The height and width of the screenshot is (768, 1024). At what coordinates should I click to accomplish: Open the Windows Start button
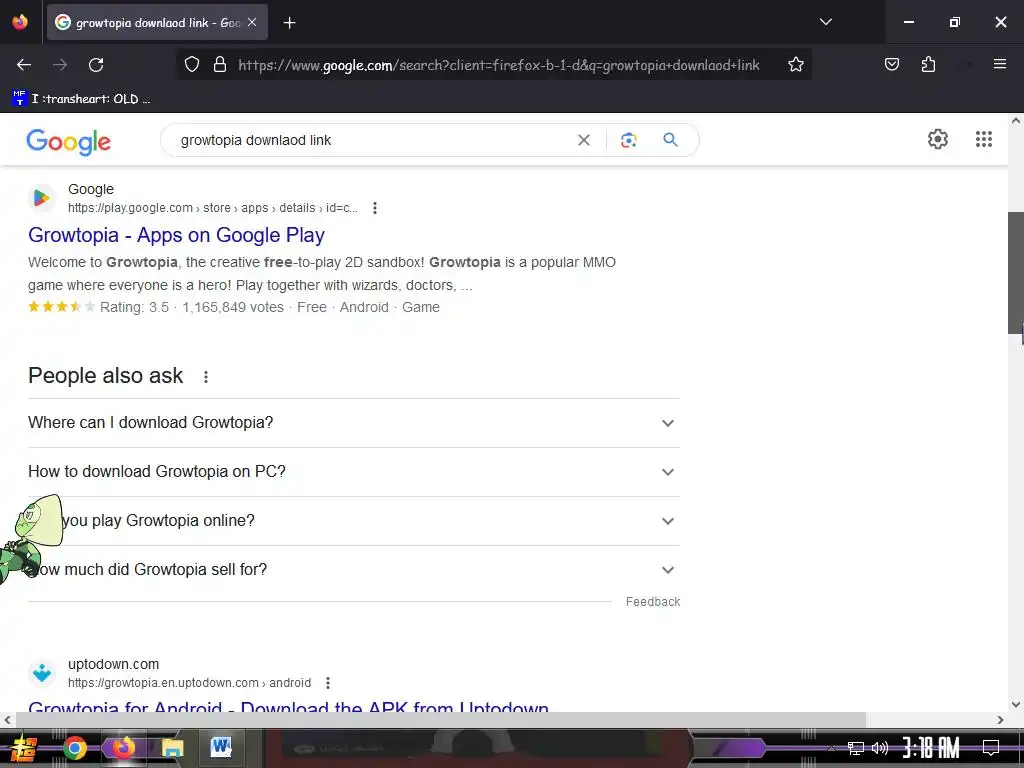click(24, 748)
